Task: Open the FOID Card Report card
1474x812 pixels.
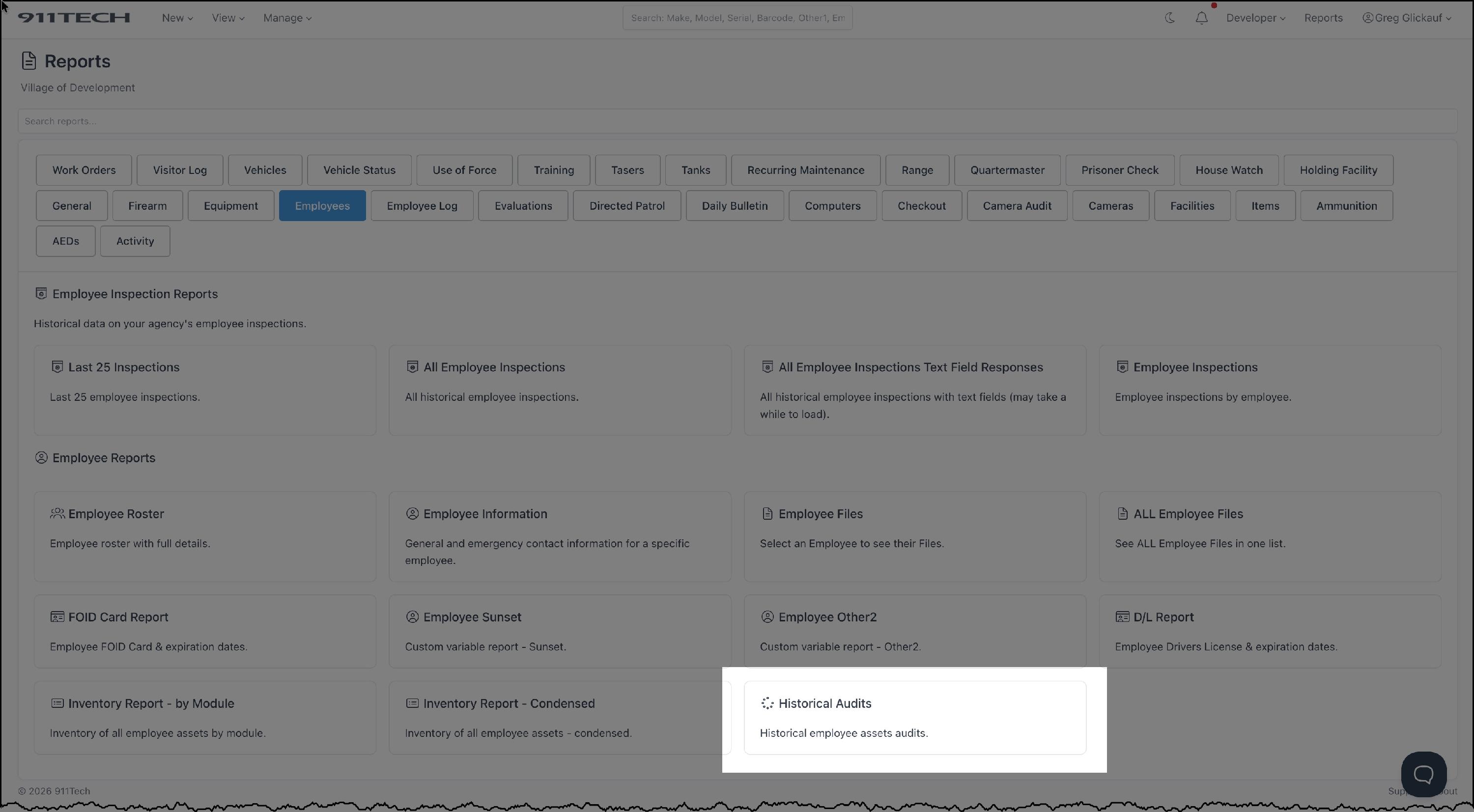Action: (205, 631)
